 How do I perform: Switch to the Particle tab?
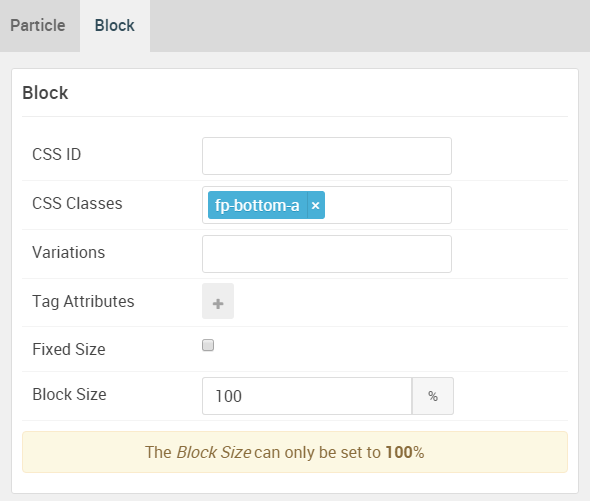[38, 26]
